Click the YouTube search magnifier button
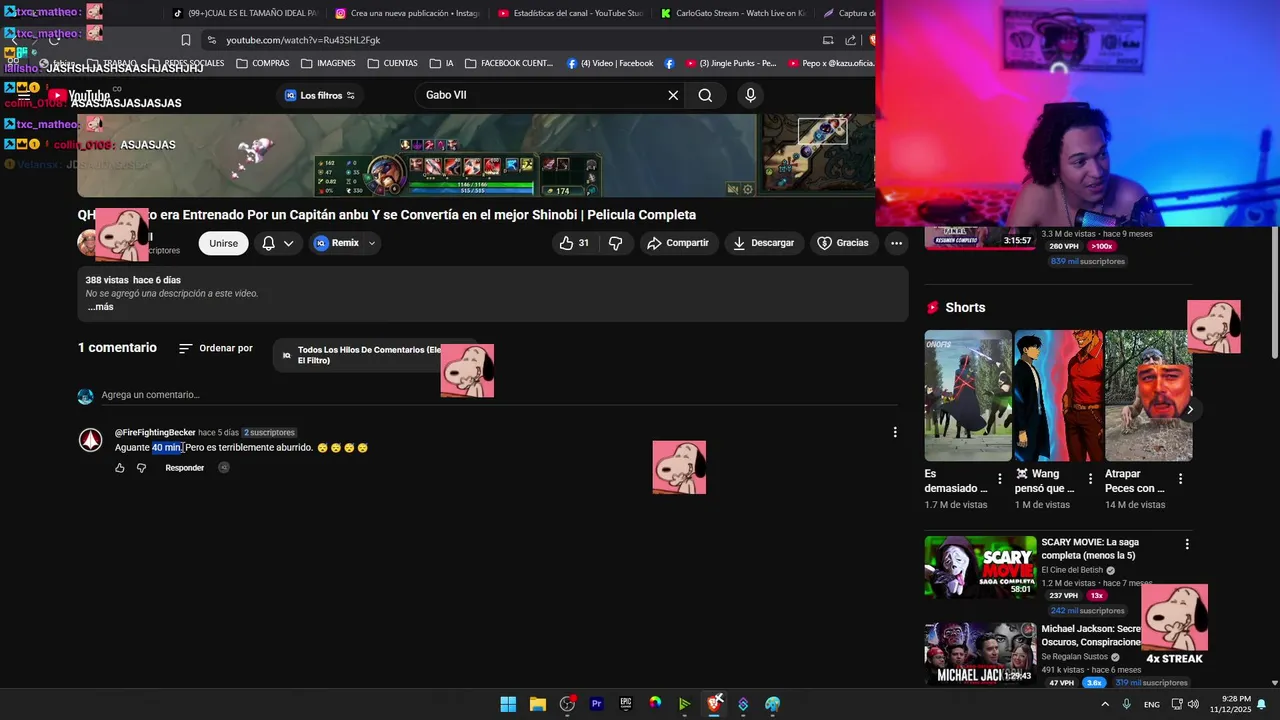 (705, 95)
